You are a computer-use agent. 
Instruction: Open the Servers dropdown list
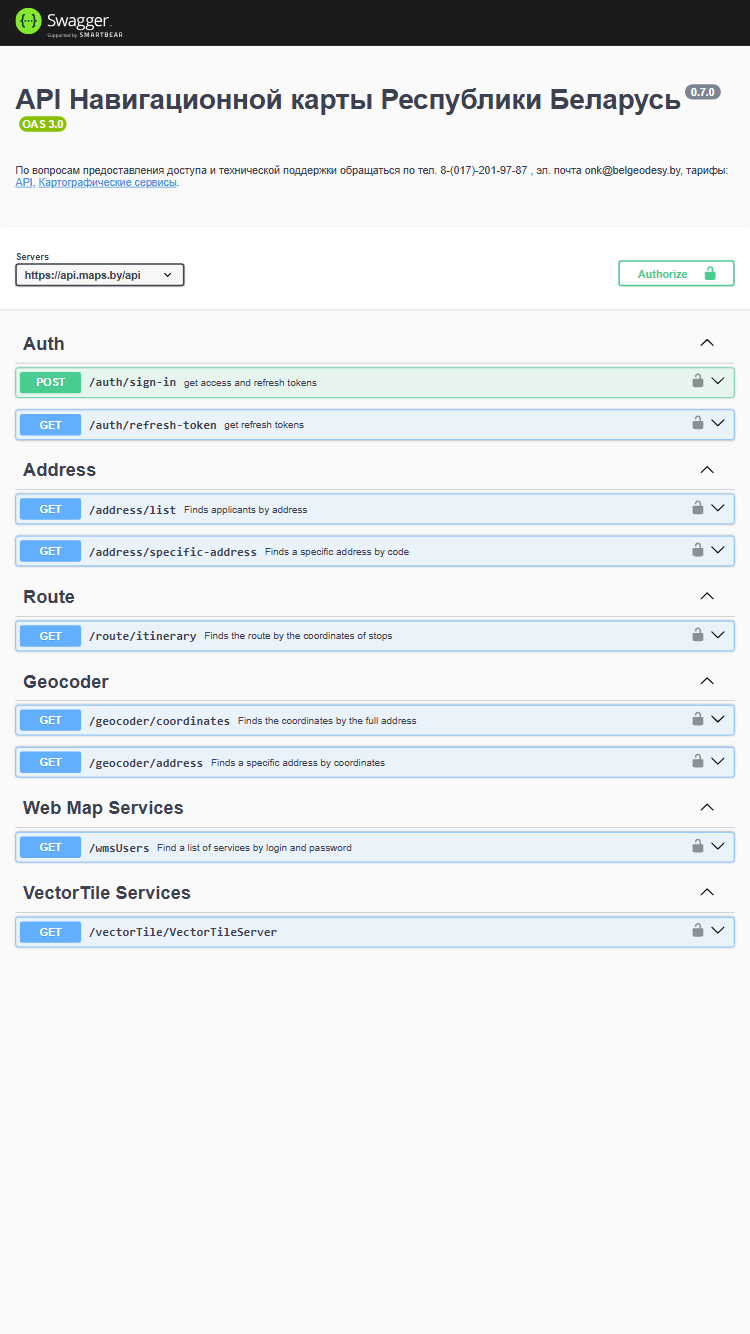100,275
